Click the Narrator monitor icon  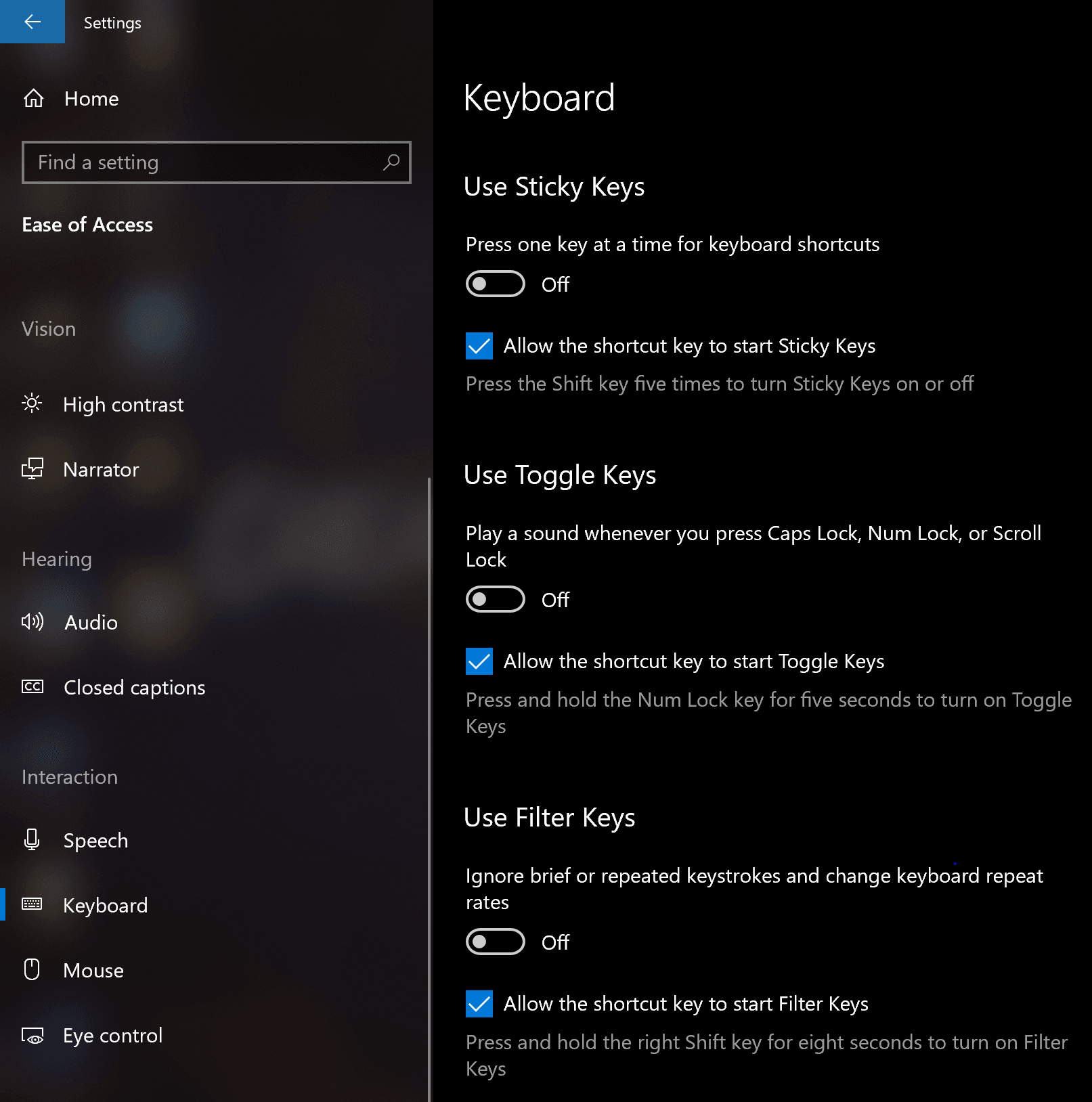tap(32, 468)
